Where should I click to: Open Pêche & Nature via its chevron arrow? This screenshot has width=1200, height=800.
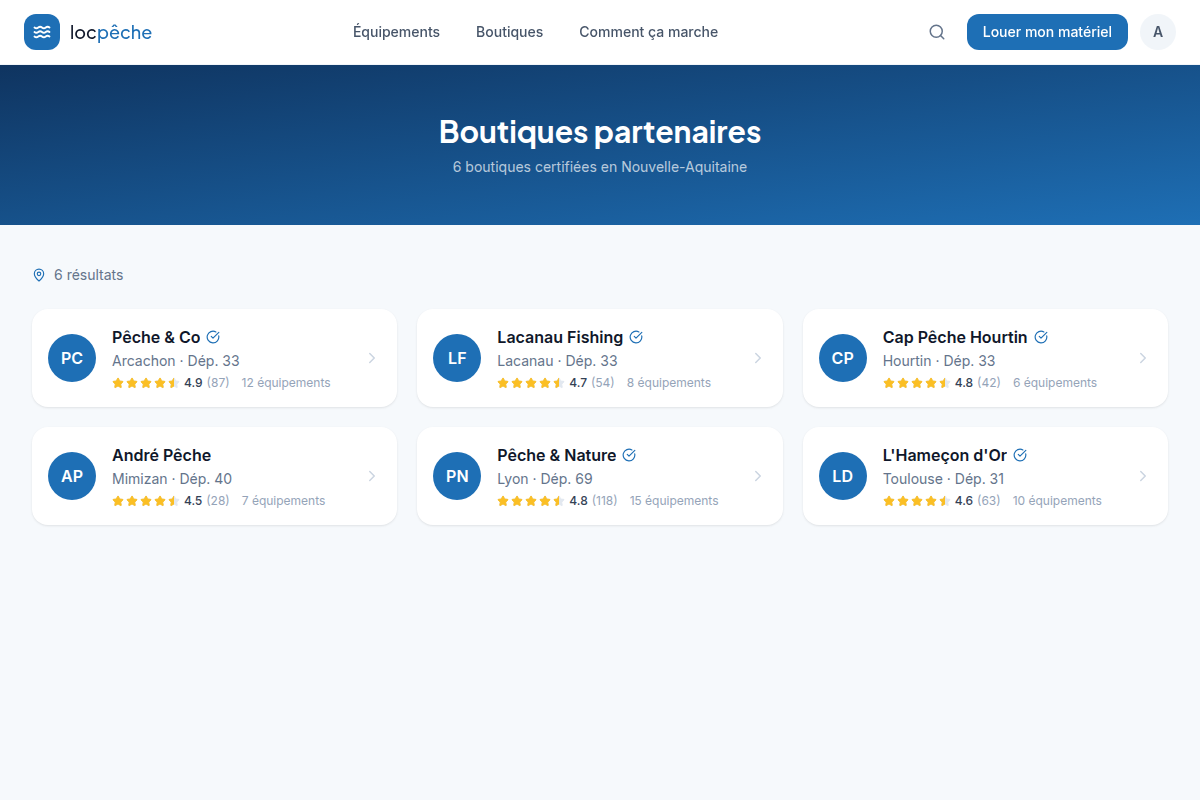tap(758, 476)
